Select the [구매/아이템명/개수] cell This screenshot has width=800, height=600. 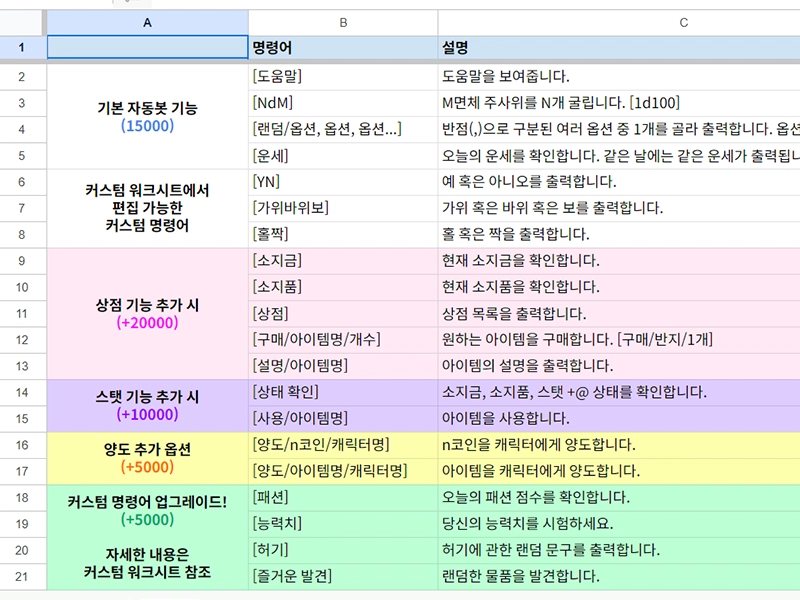[x=343, y=339]
